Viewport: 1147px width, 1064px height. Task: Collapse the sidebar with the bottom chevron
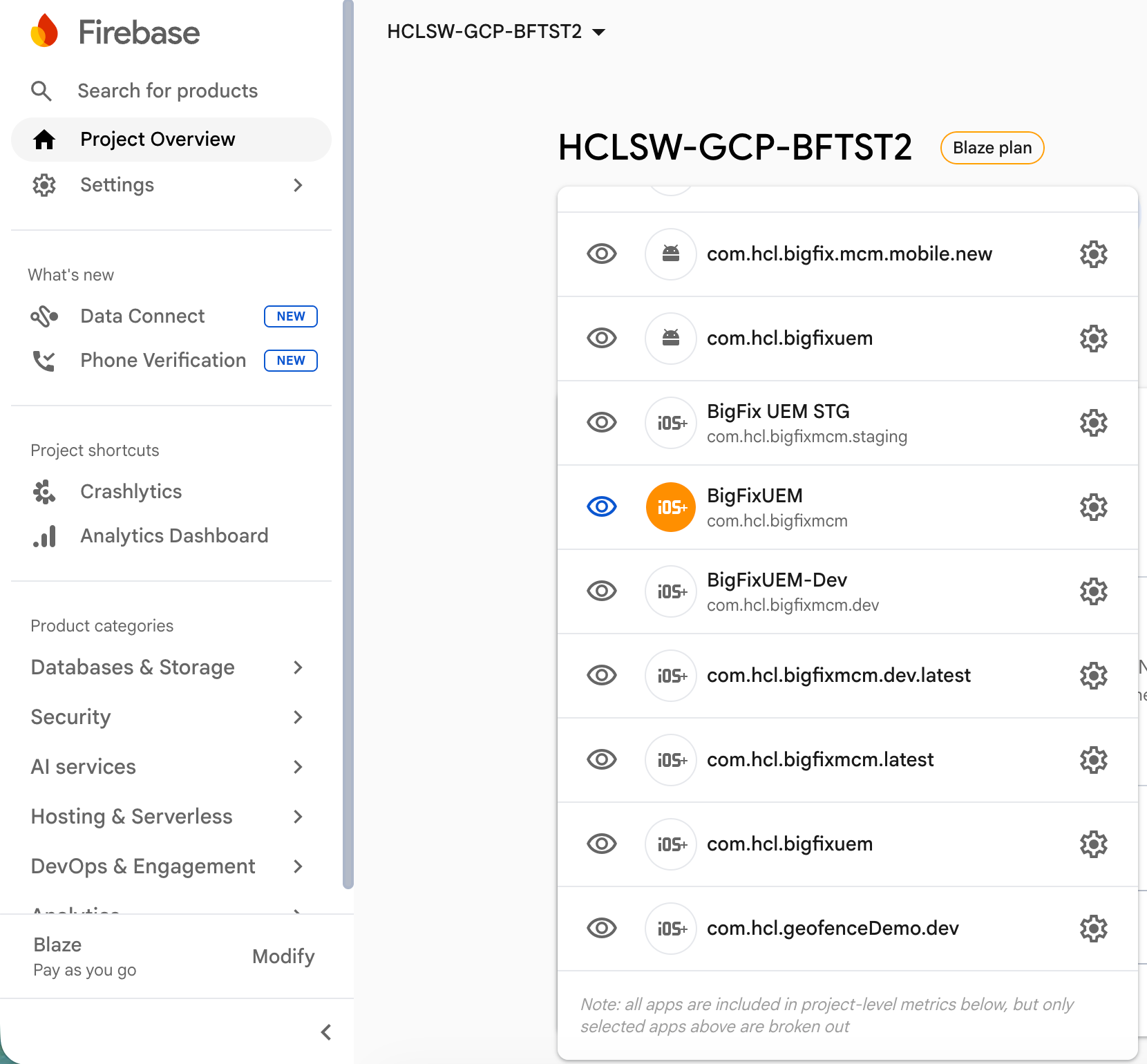pos(326,1032)
